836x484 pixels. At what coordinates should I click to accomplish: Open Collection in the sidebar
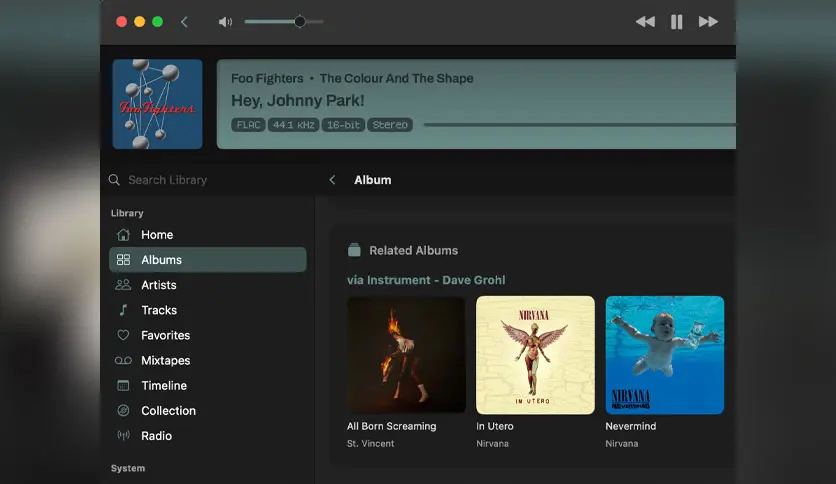tap(207, 410)
